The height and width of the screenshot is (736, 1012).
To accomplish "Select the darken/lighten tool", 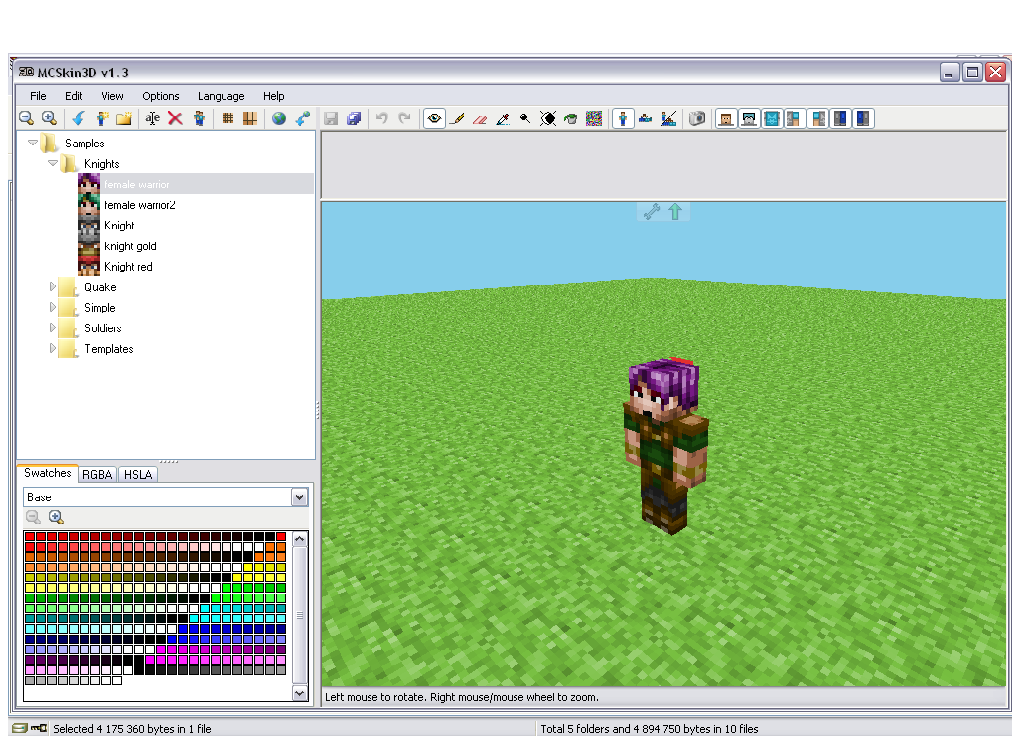I will (548, 118).
